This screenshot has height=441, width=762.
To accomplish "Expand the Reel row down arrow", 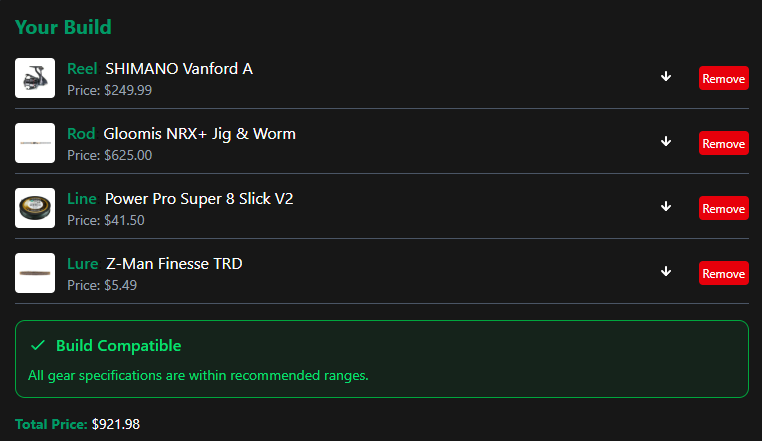I will (666, 77).
